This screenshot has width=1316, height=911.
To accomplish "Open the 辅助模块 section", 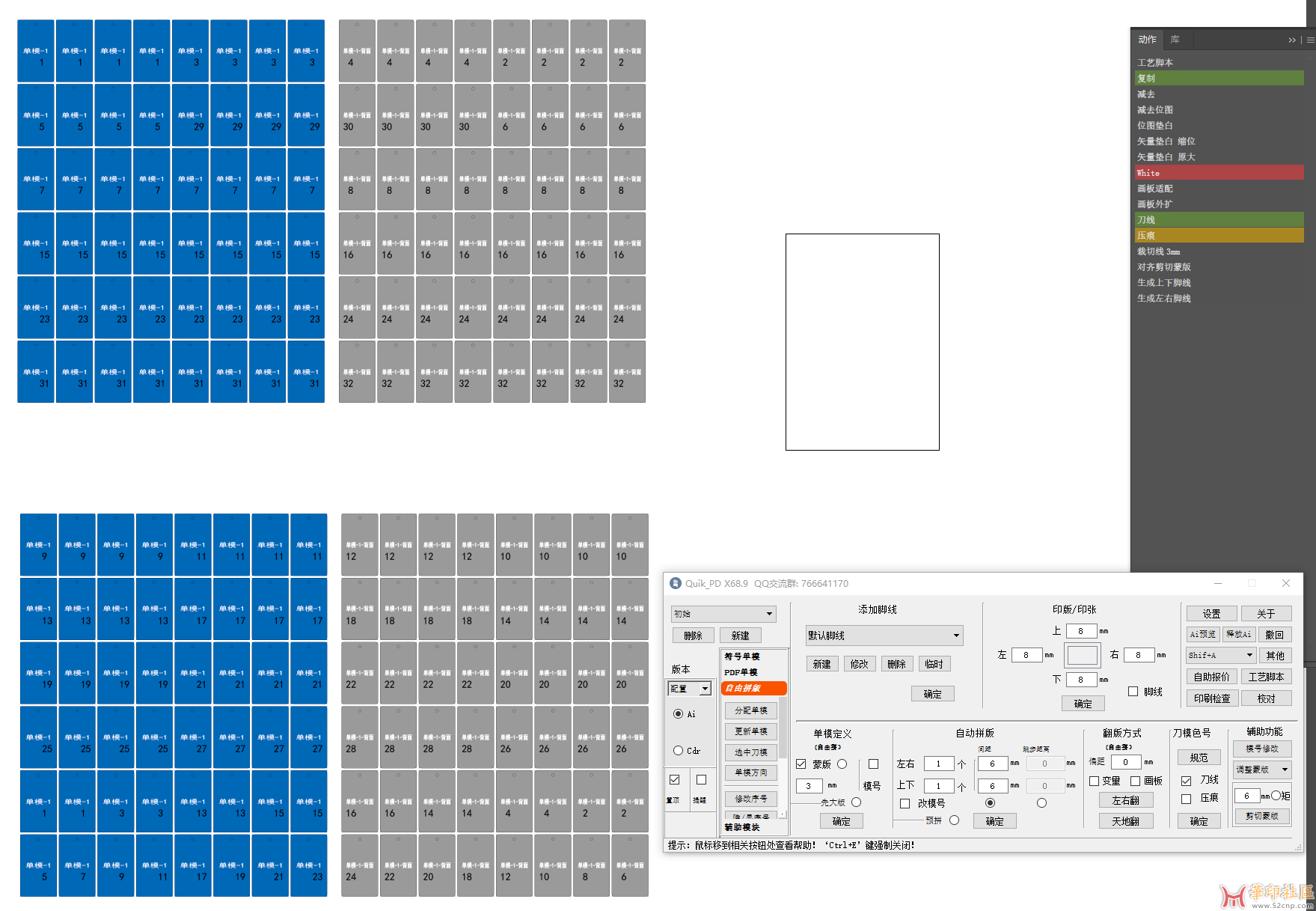I will [742, 827].
